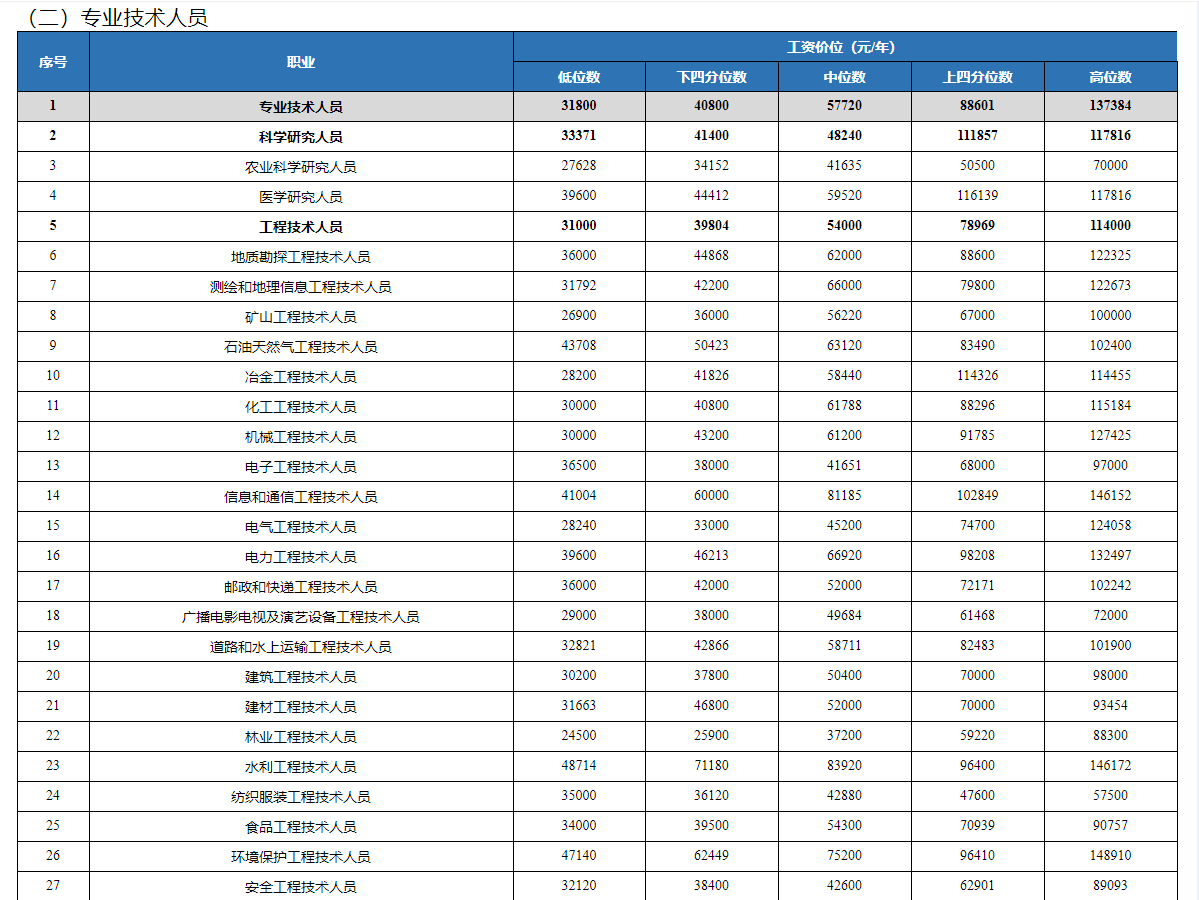Screen dimensions: 1199x900
Task: Click the 高位数 column header
Action: 1110,77
